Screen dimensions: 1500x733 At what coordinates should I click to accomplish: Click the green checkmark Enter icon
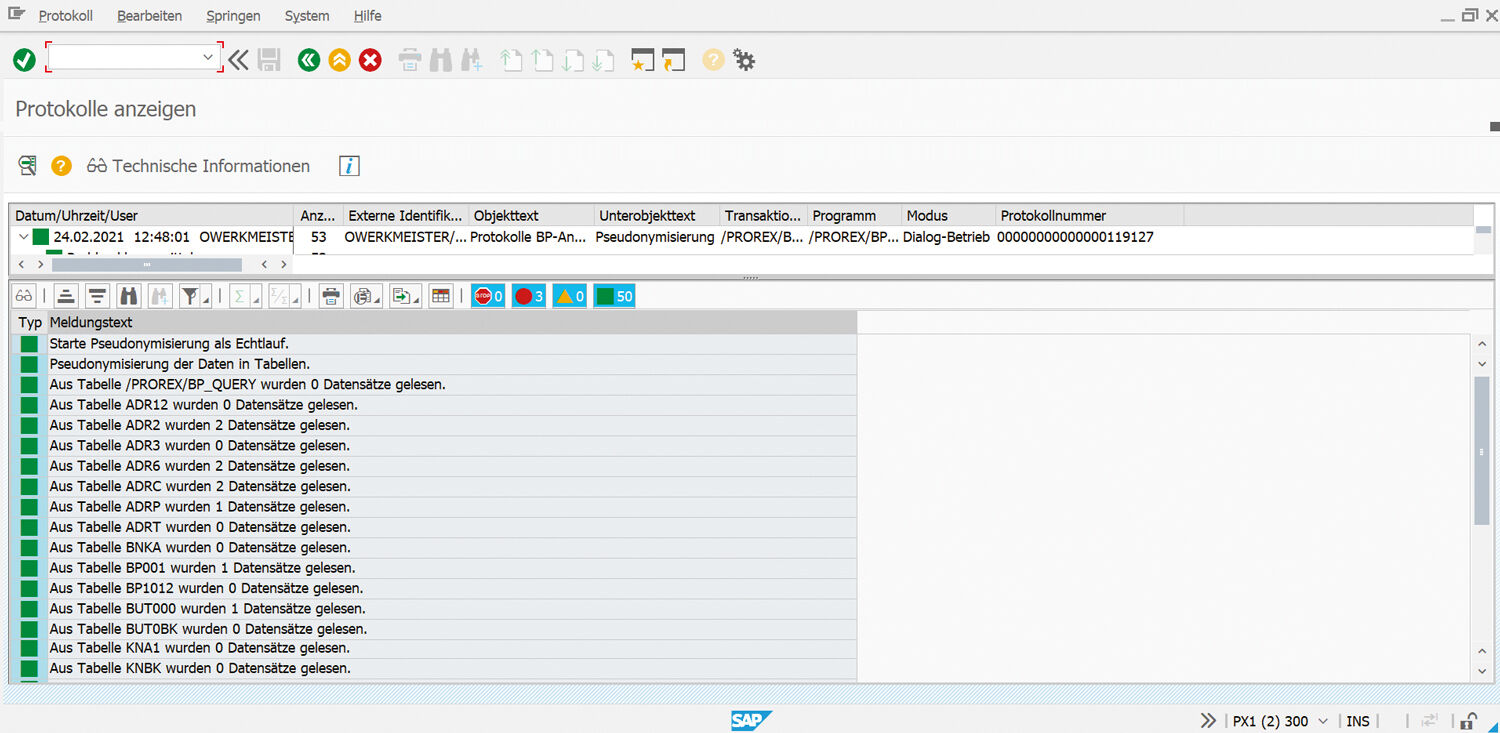tap(24, 60)
